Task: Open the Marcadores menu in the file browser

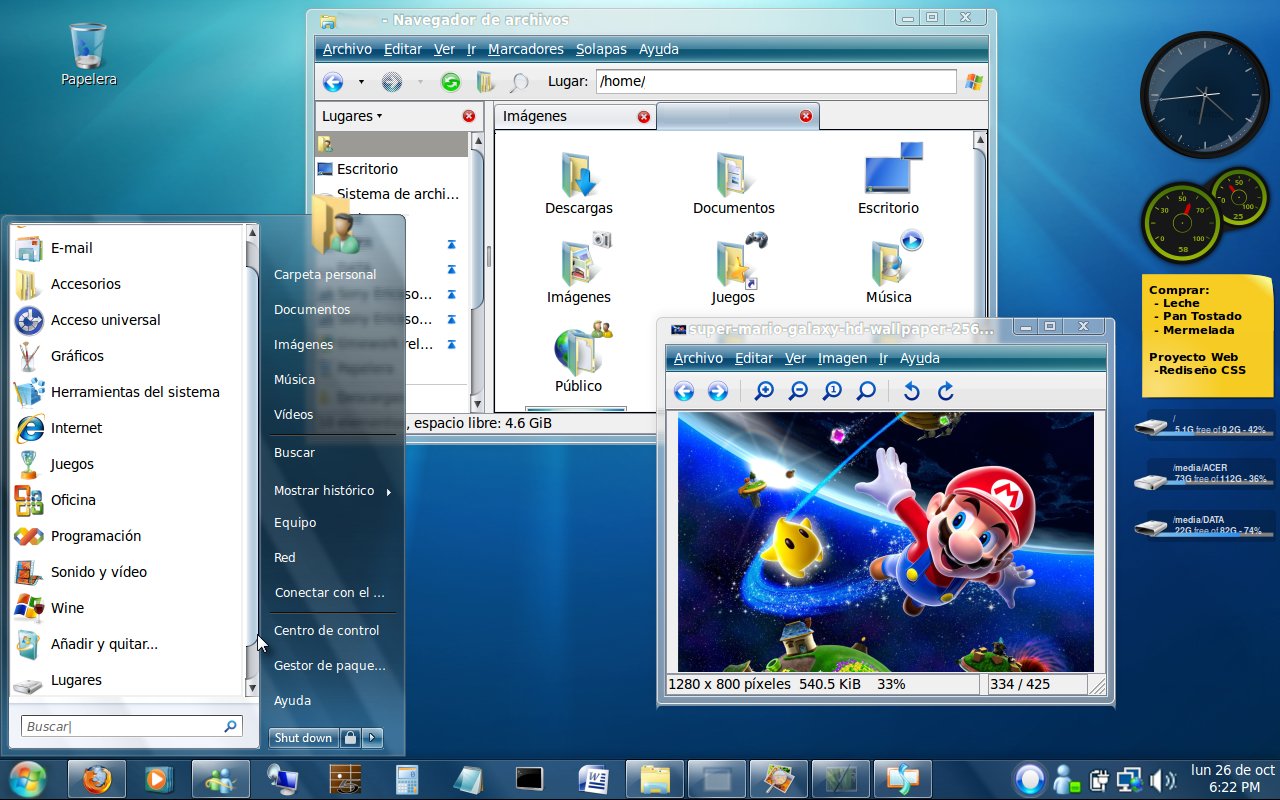Action: pyautogui.click(x=525, y=49)
